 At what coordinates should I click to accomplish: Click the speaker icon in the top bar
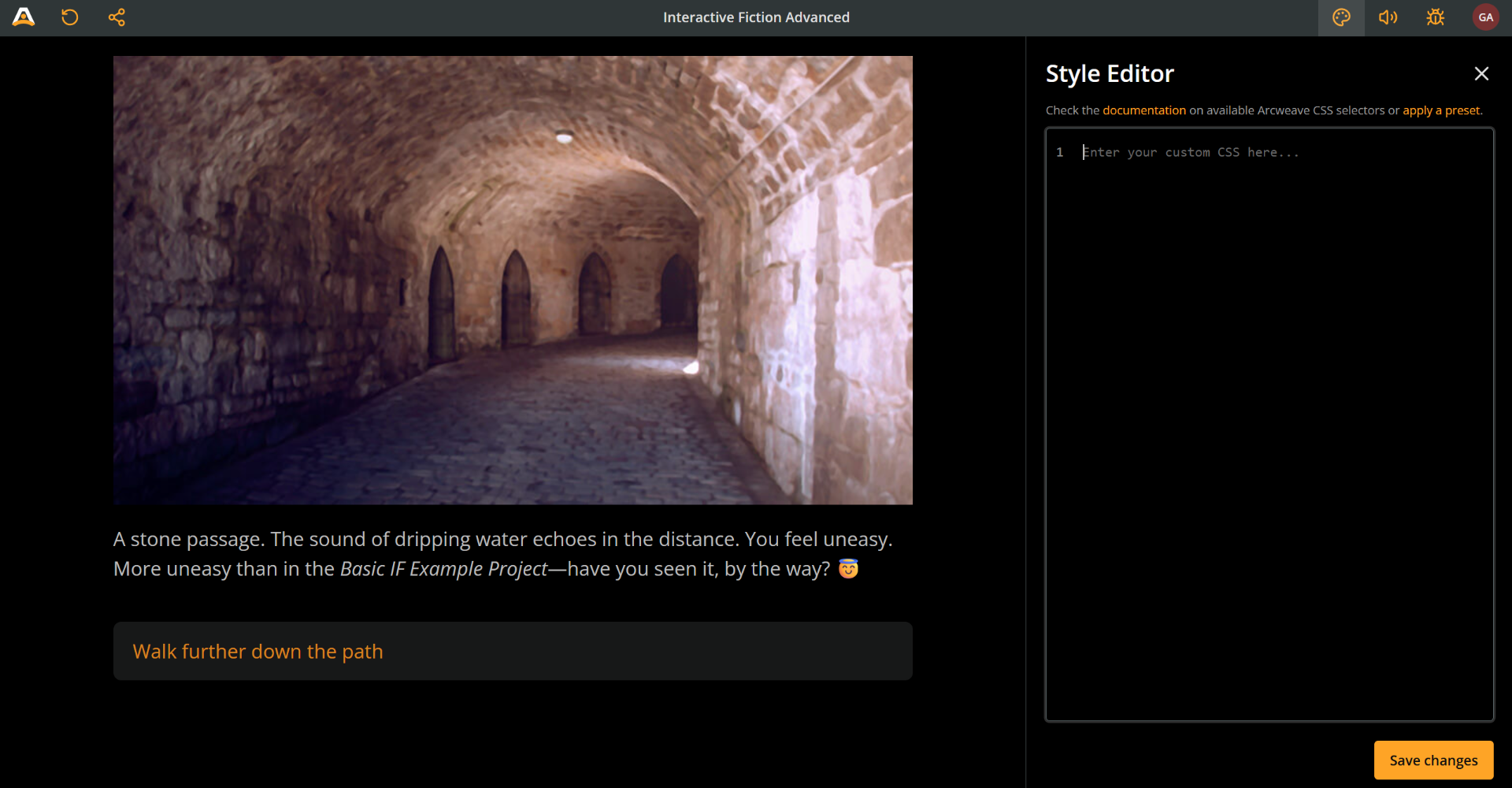tap(1388, 17)
